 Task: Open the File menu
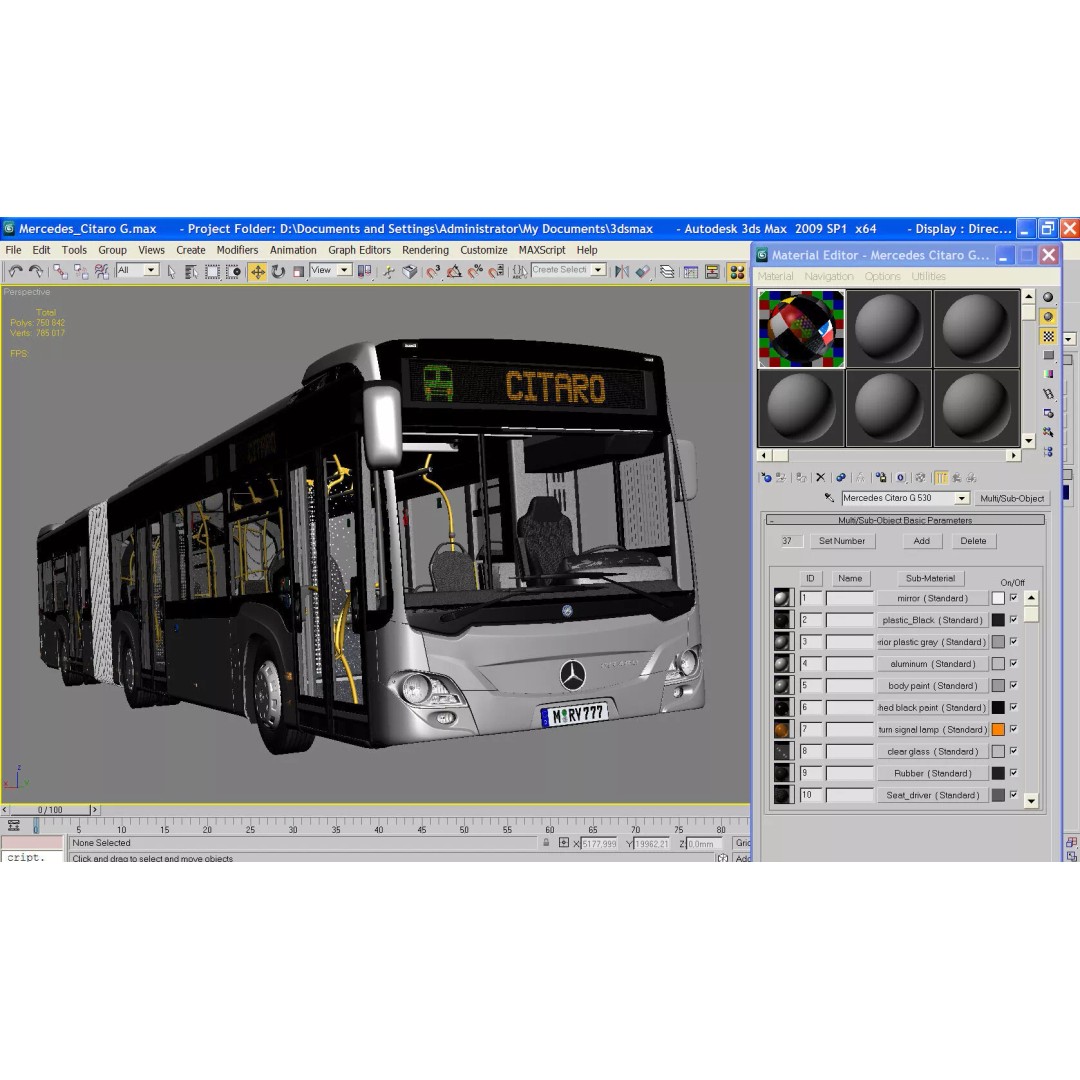[13, 250]
